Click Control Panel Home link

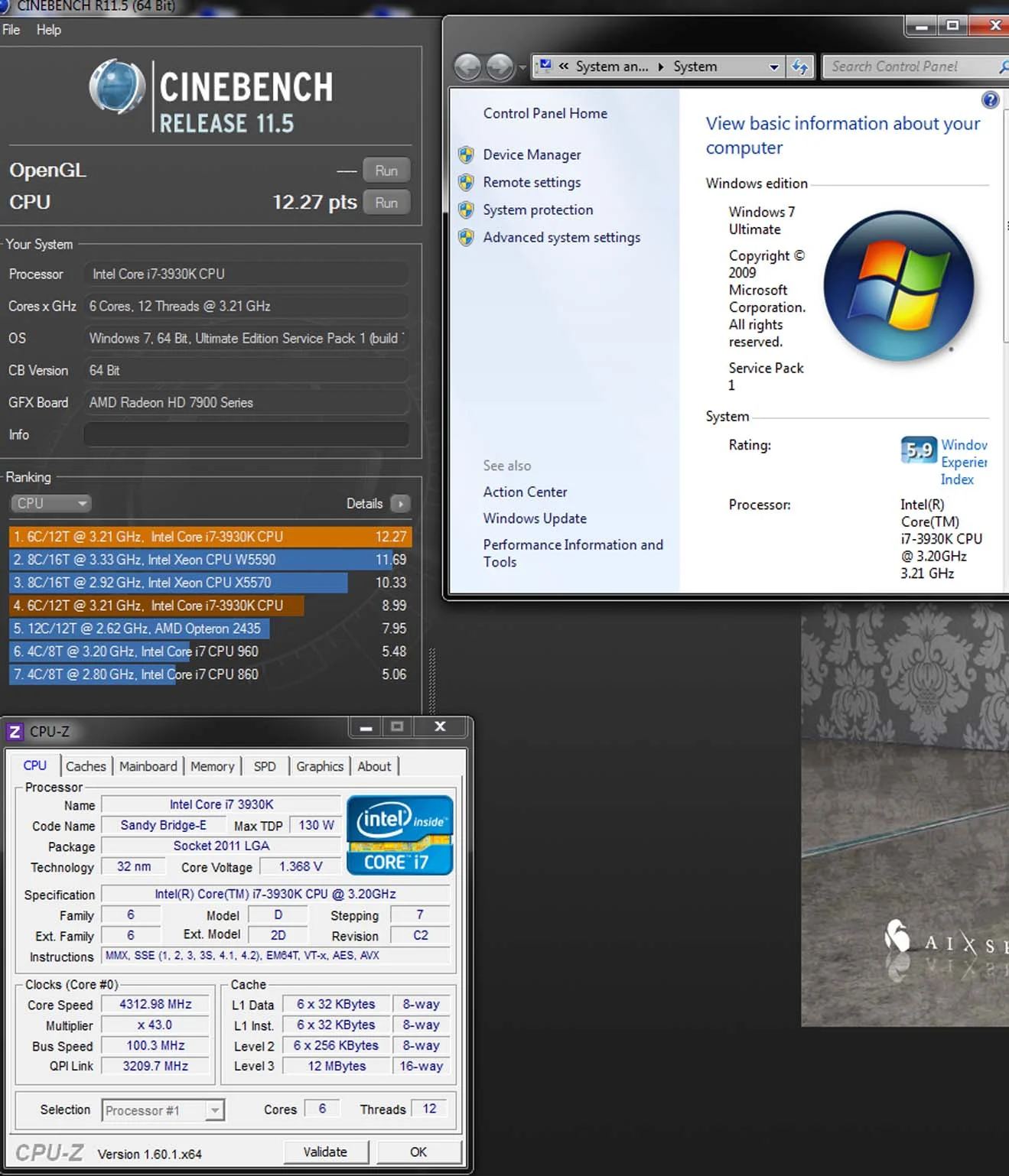point(545,113)
